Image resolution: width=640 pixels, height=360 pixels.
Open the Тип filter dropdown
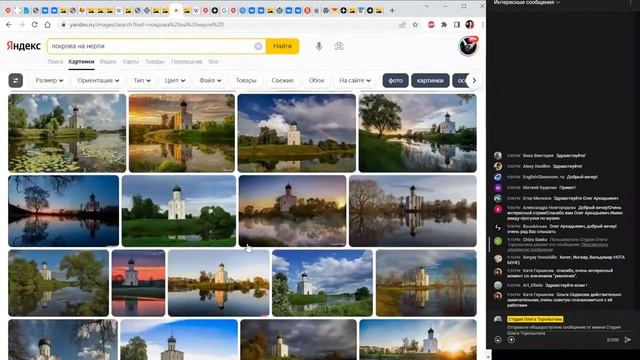(142, 80)
